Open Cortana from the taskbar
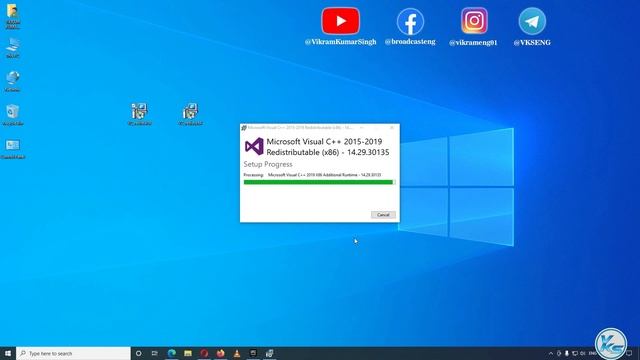The width and height of the screenshot is (640, 360). 138,353
